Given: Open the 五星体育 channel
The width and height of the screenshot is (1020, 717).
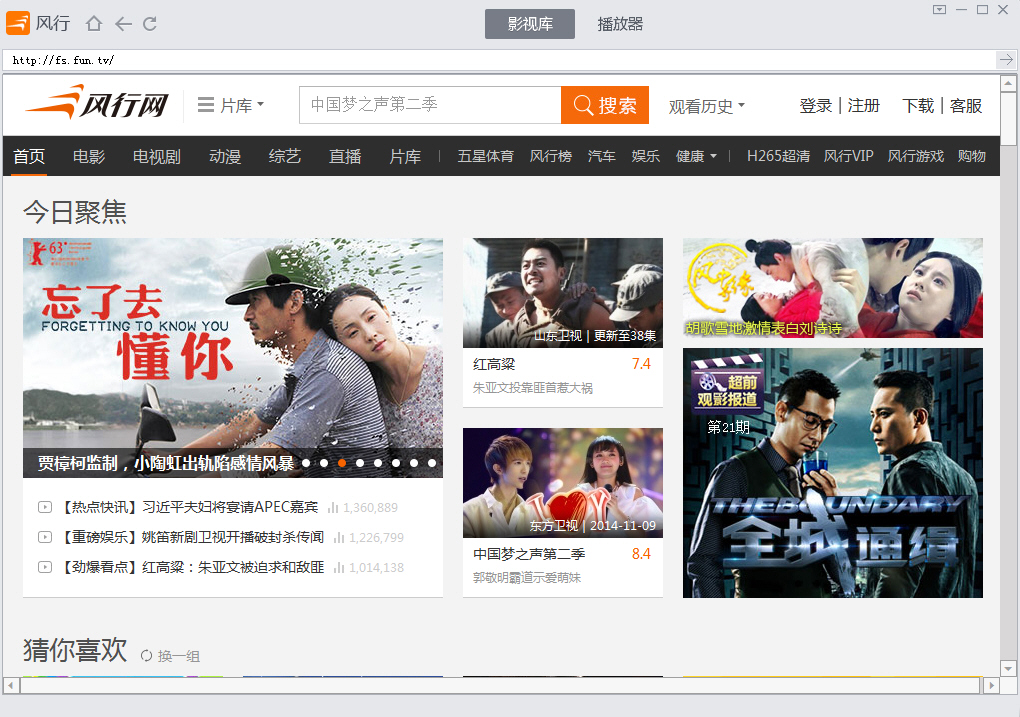Looking at the screenshot, I should pos(485,156).
